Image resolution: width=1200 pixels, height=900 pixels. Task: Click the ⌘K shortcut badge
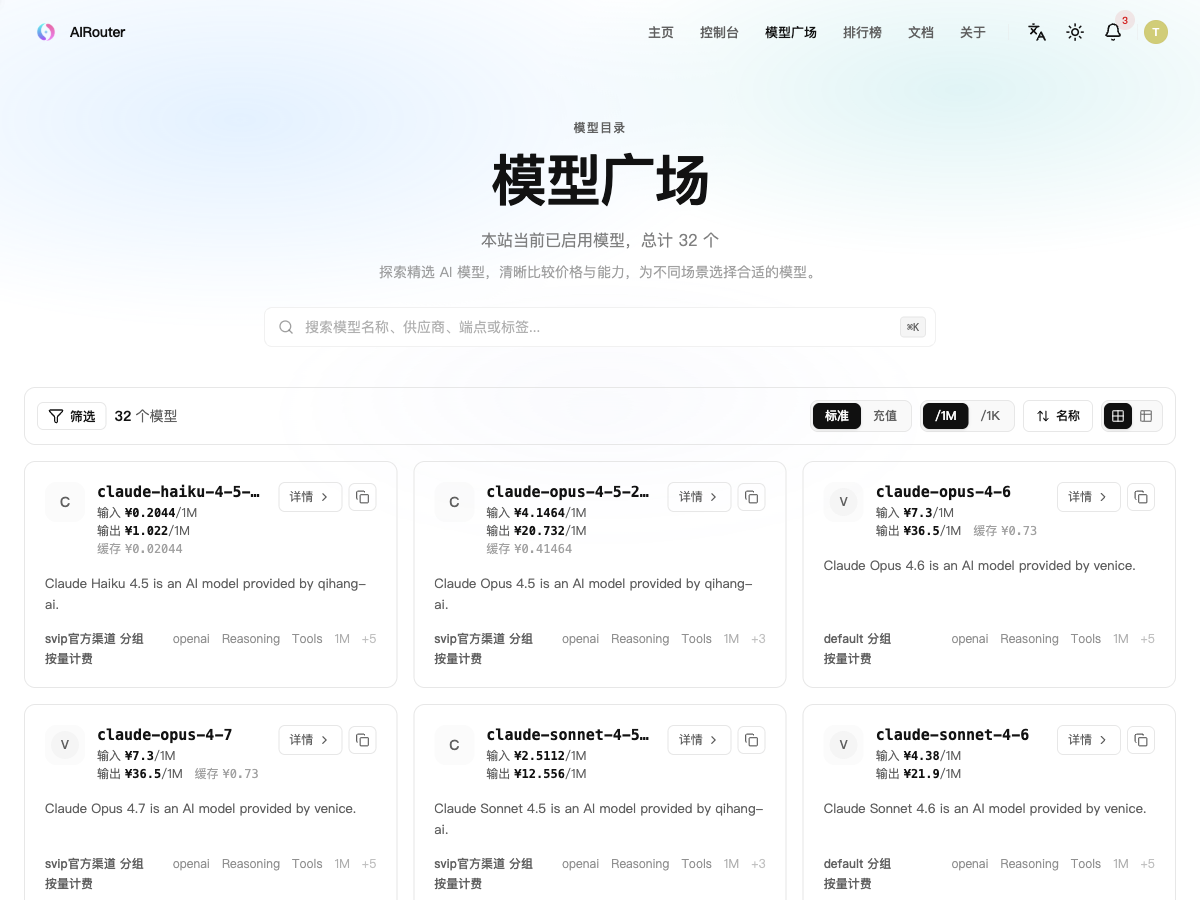click(x=912, y=327)
